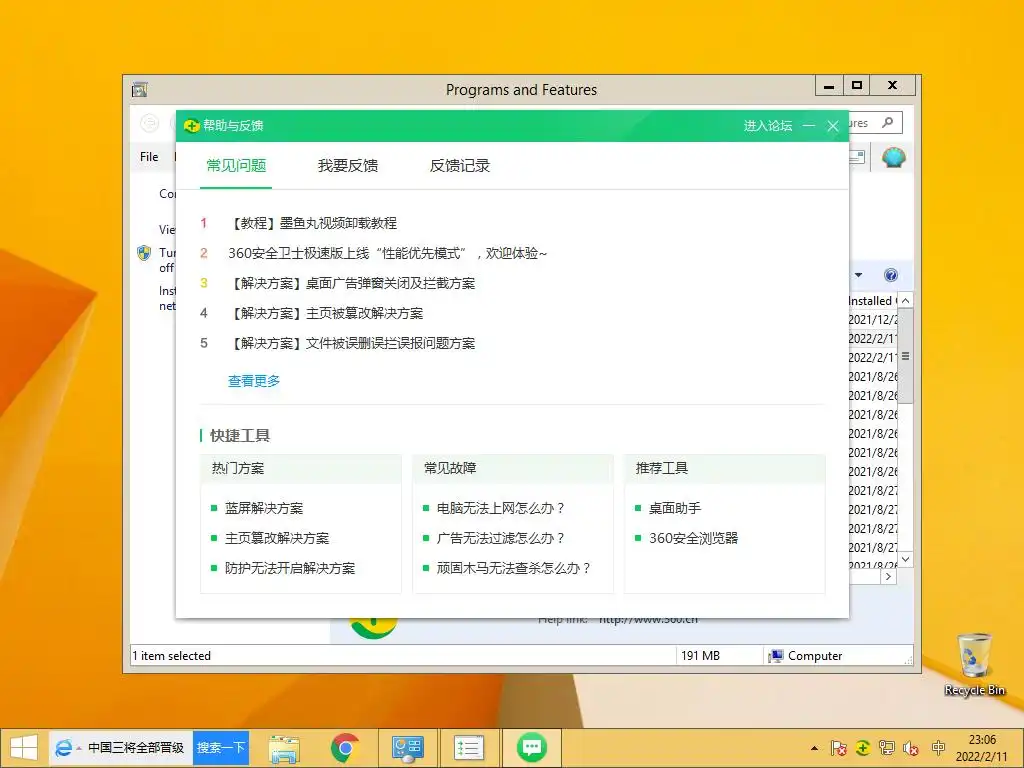The width and height of the screenshot is (1024, 768).
Task: Open 主页被篡改解决方案 article
Action: pyautogui.click(x=325, y=313)
